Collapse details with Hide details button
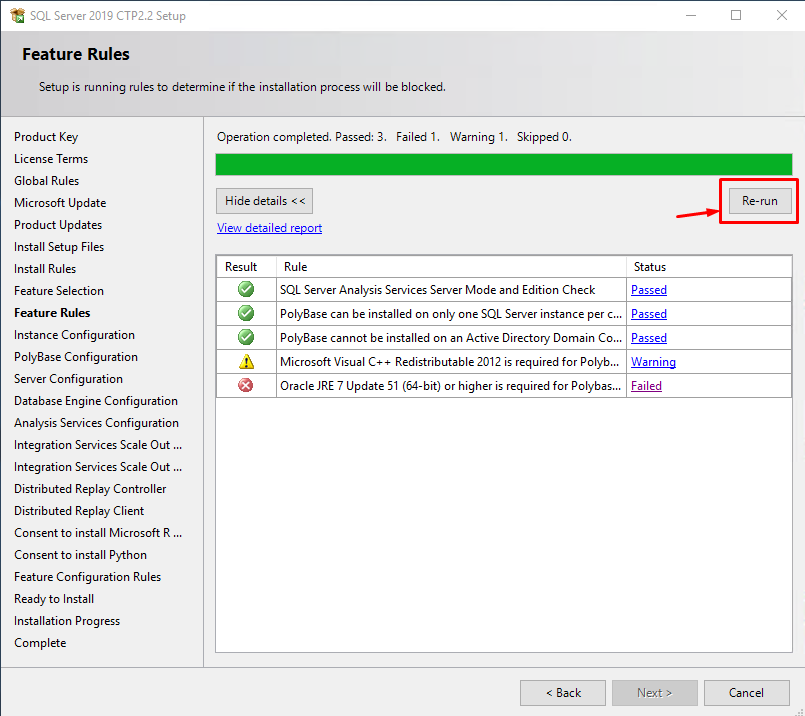The width and height of the screenshot is (805, 716). click(264, 201)
